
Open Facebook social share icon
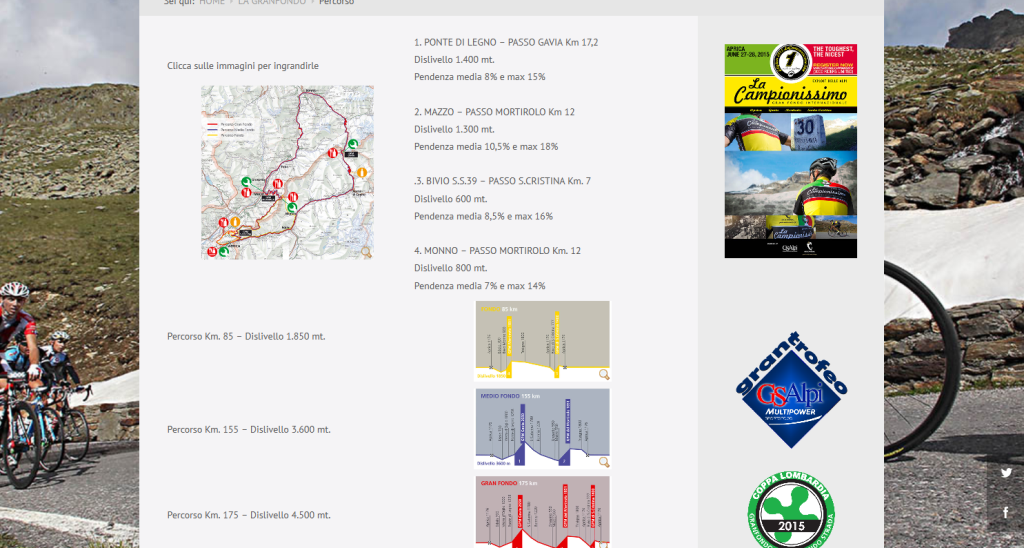tap(1005, 513)
